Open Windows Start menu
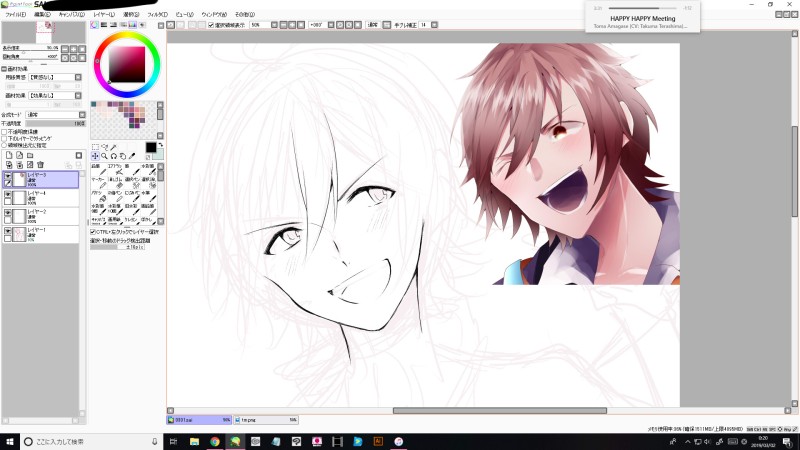 coord(10,441)
